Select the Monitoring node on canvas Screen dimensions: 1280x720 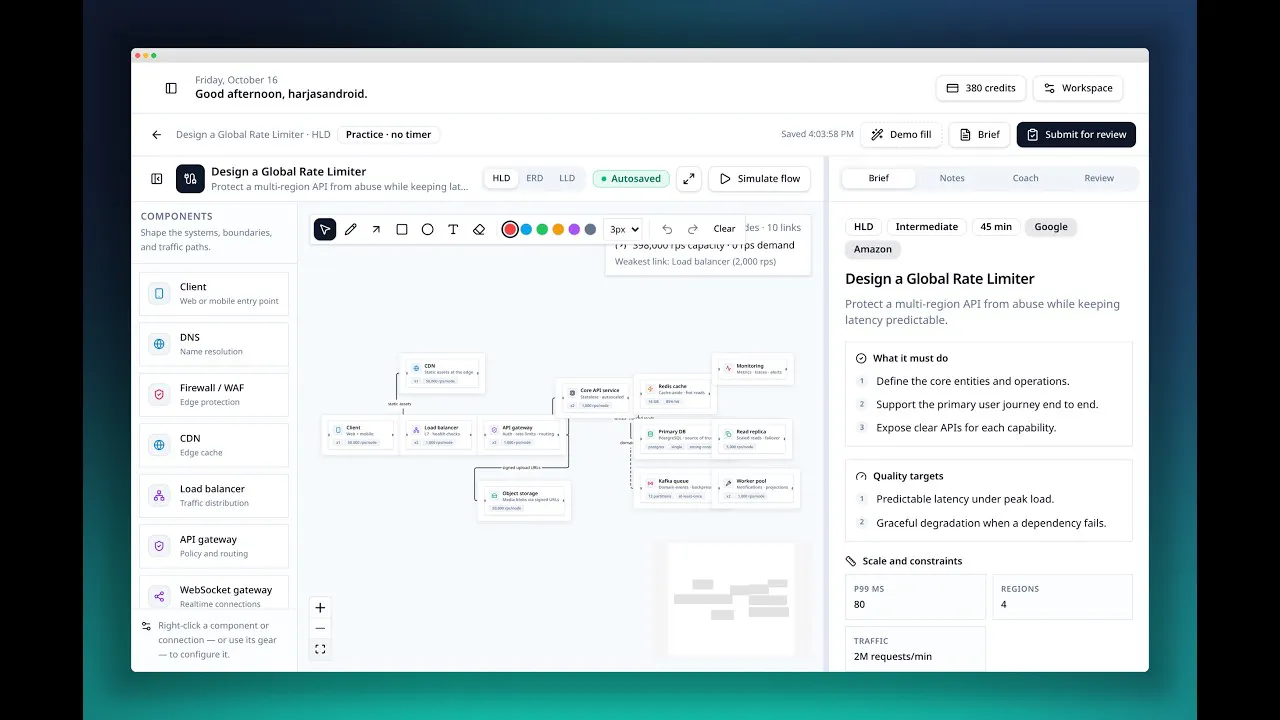[x=755, y=369]
